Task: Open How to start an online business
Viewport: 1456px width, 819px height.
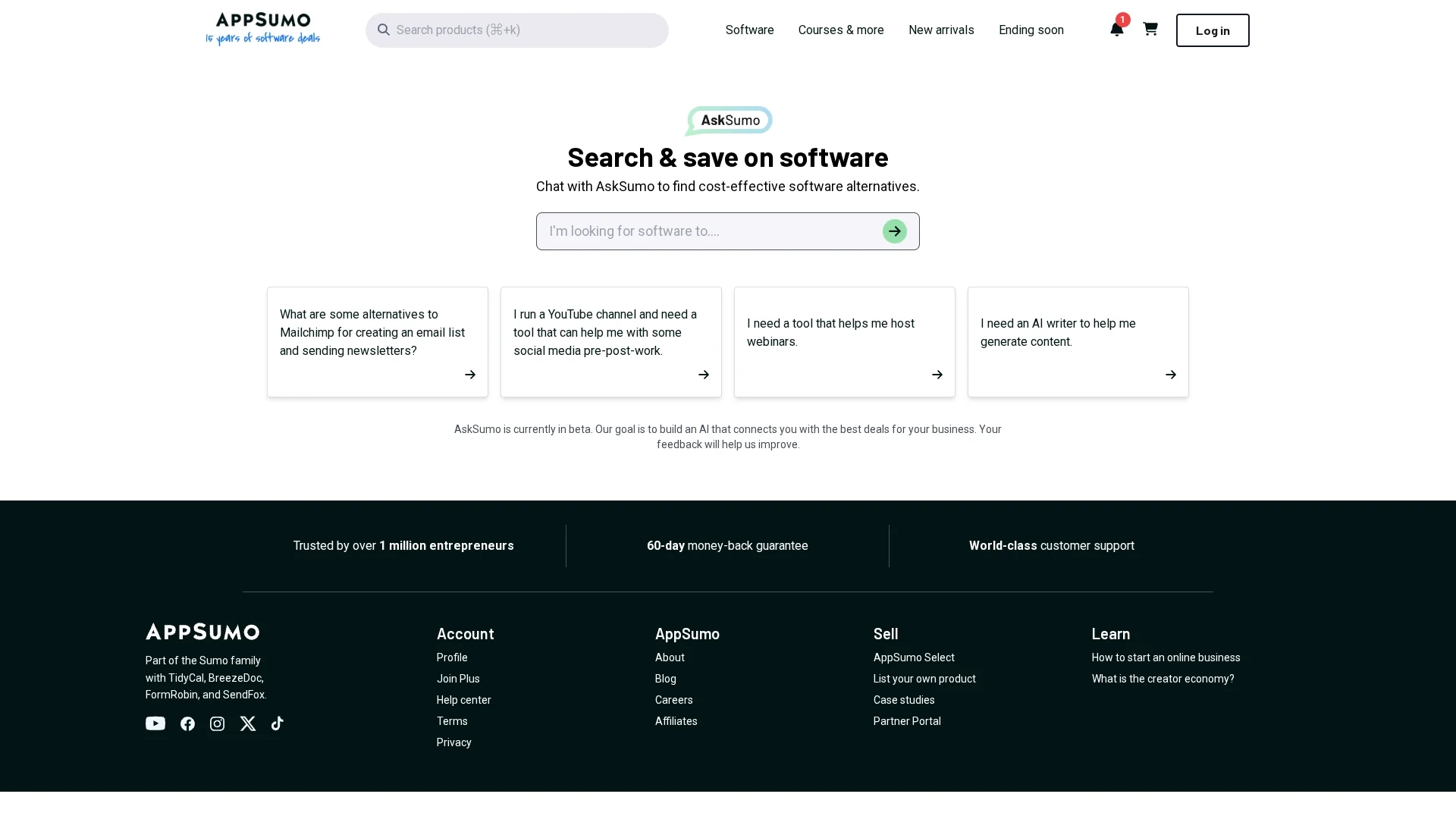Action: [x=1166, y=657]
